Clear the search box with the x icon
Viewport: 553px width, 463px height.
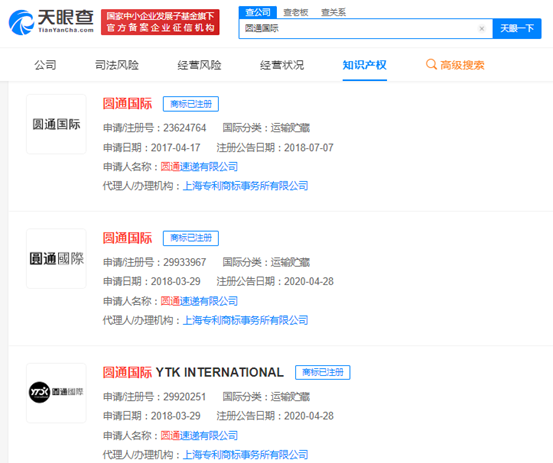pyautogui.click(x=482, y=29)
